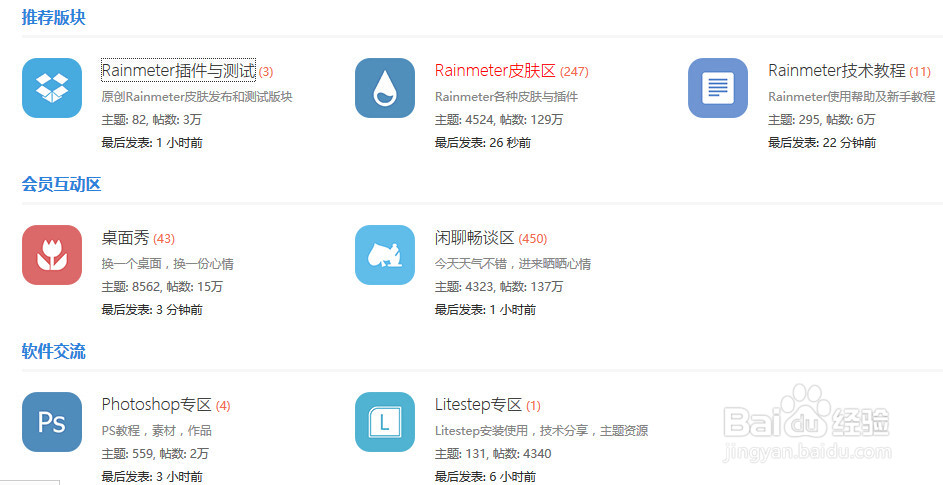Click today's post count (43) beside 桌面秀

coord(164,239)
